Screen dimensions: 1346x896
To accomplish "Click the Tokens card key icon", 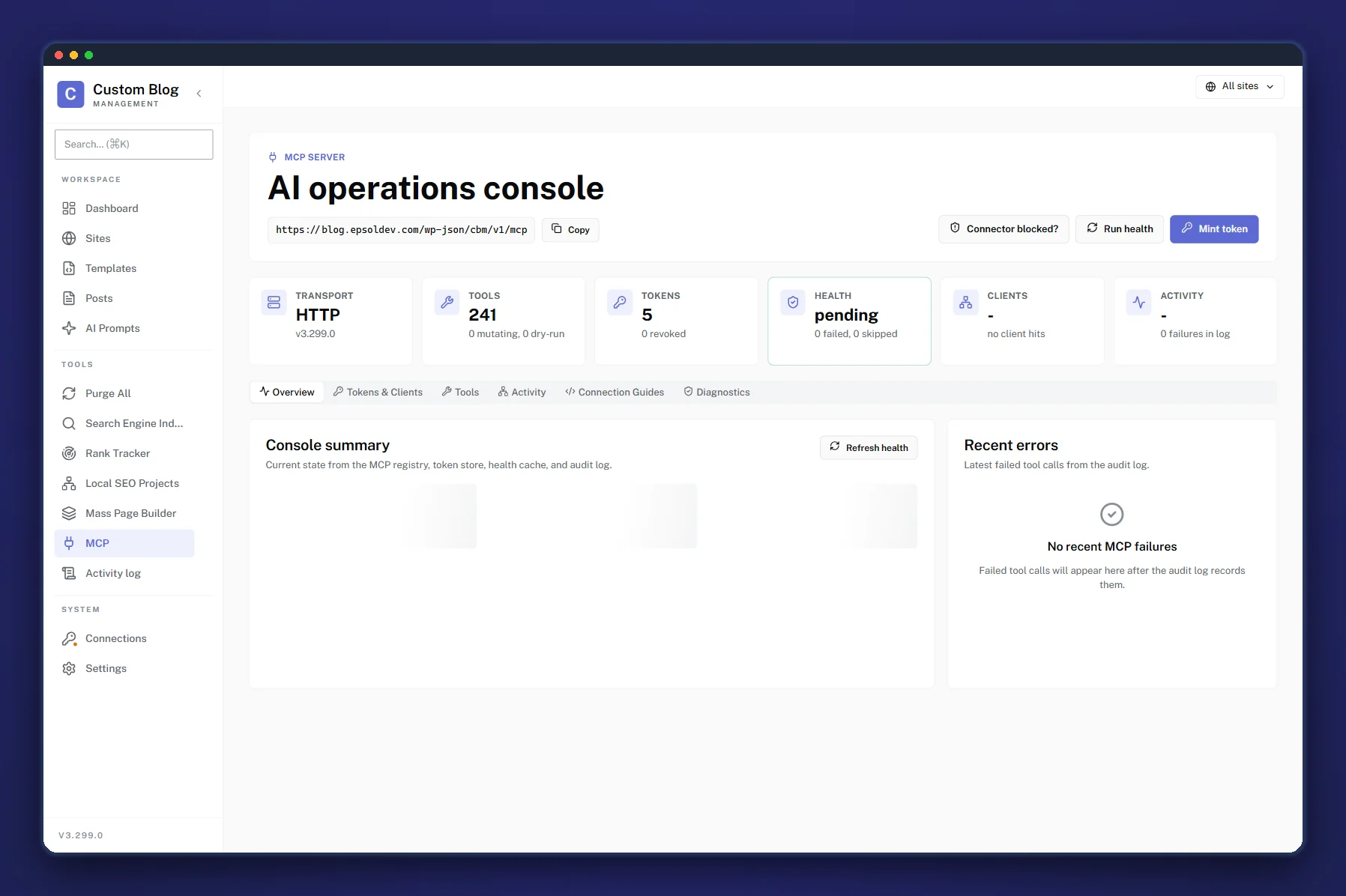I will pyautogui.click(x=620, y=303).
